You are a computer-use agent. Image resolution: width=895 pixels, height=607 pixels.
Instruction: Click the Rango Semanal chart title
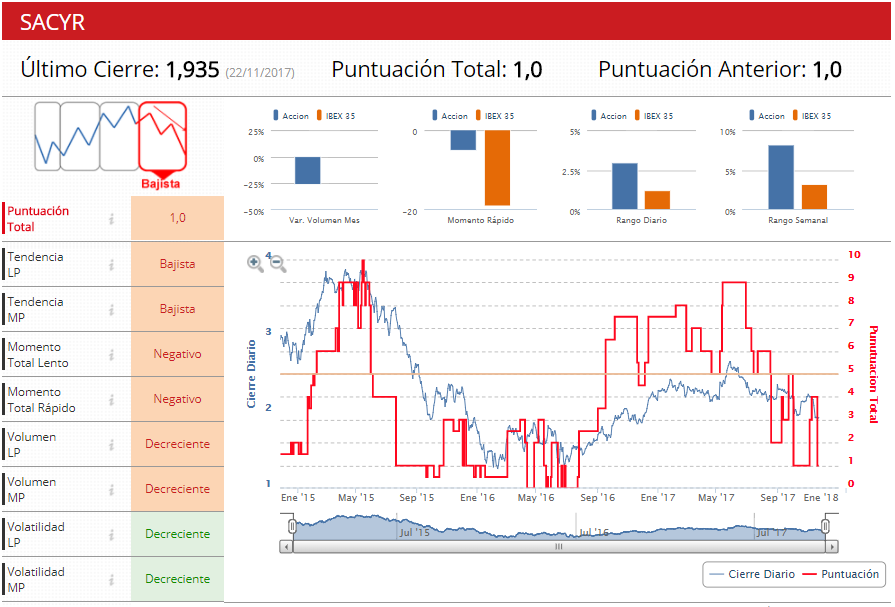797,220
